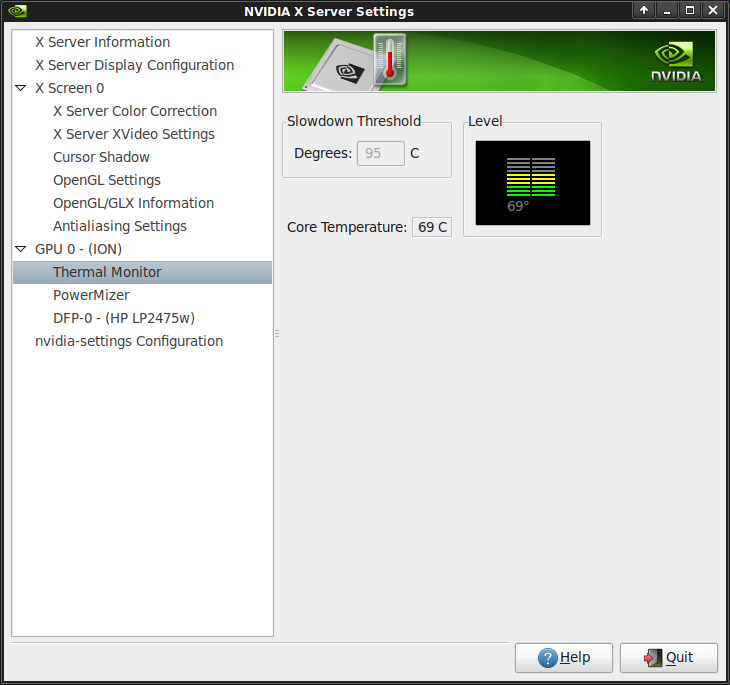Open the PowerMizer page

(91, 295)
